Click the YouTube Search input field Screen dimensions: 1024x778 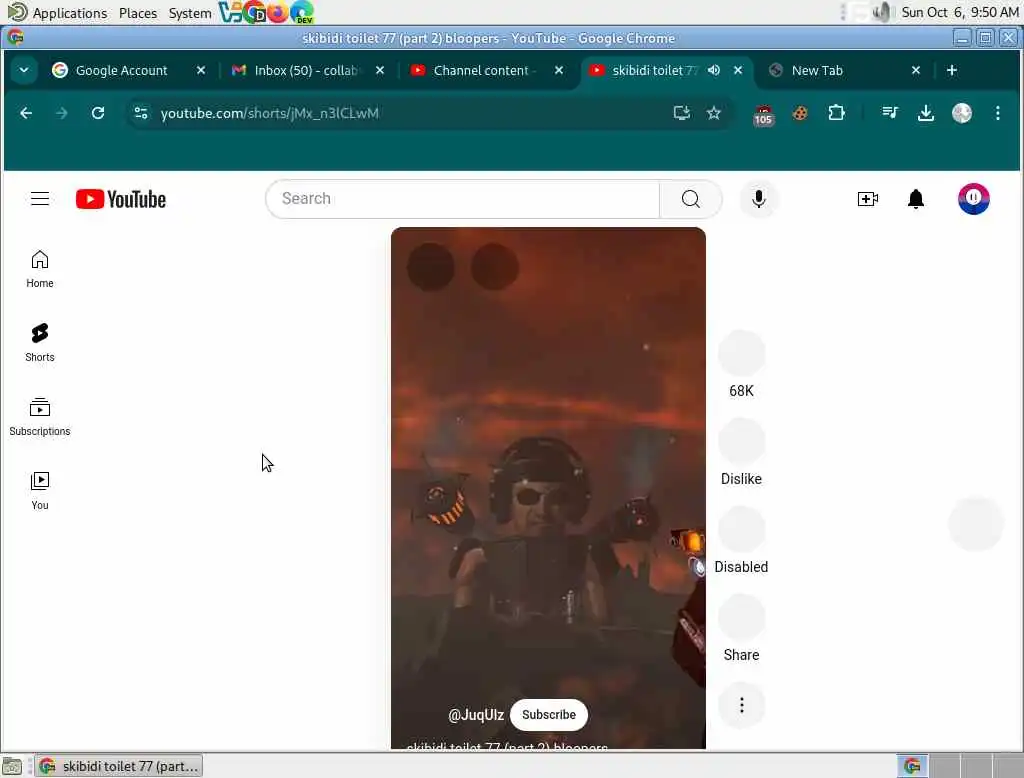(462, 199)
